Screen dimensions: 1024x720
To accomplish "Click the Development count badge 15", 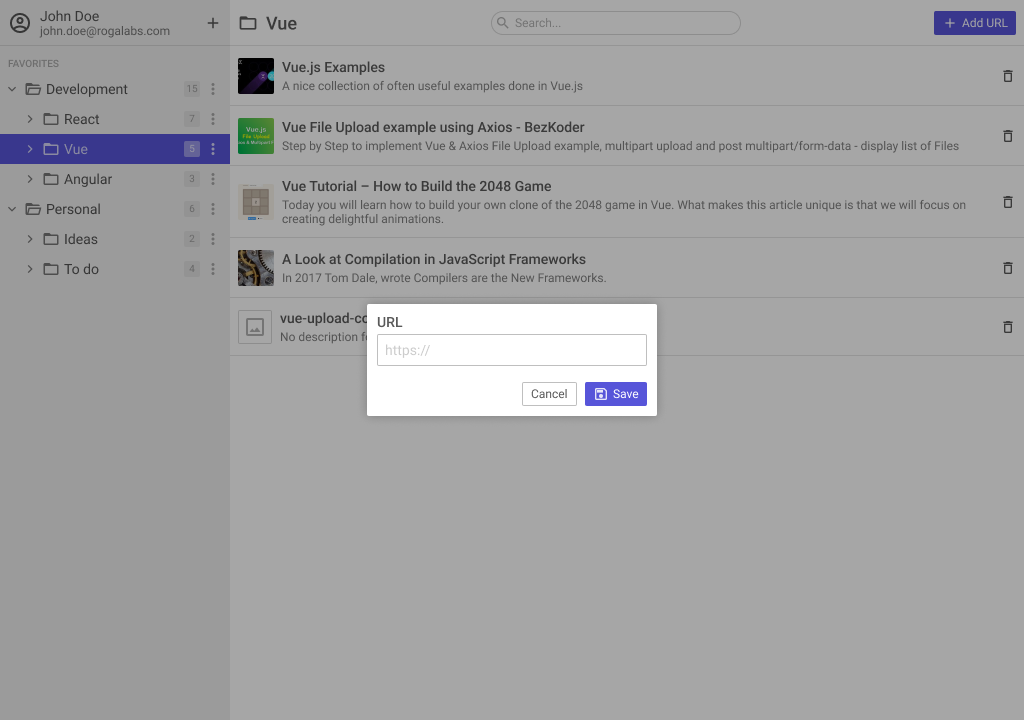I will tap(192, 89).
